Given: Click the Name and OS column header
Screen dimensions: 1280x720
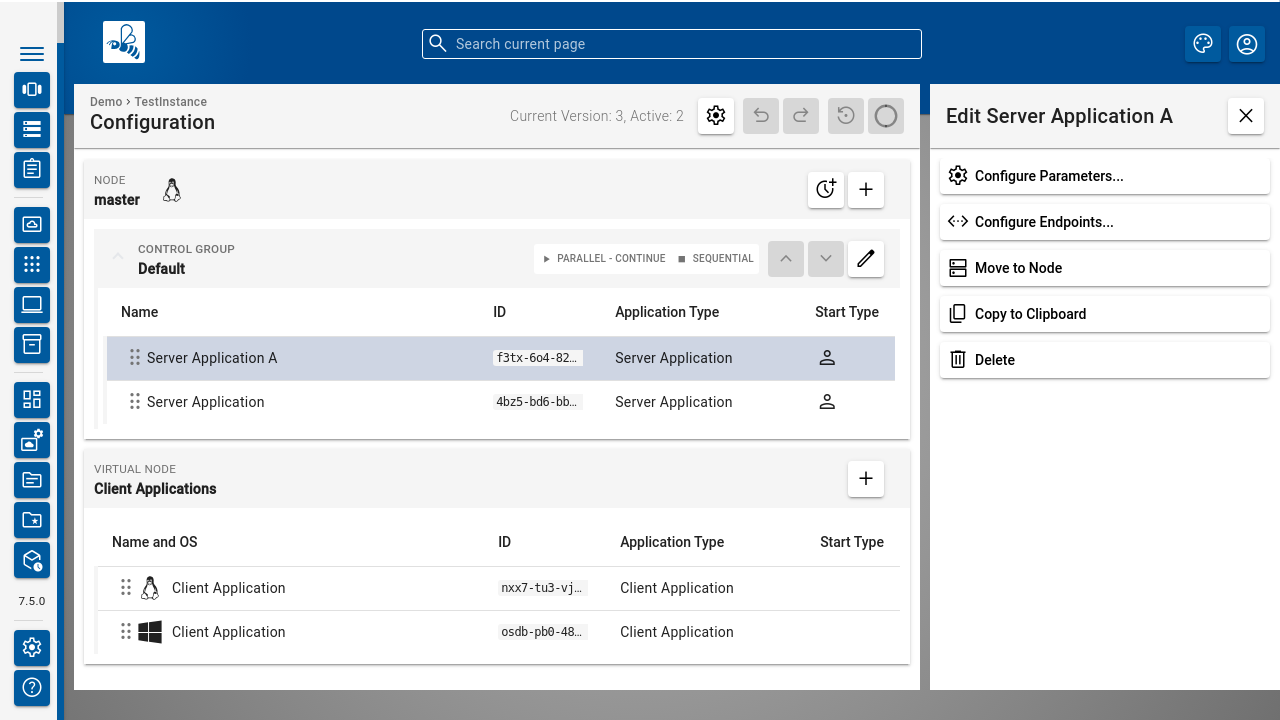Looking at the screenshot, I should click(155, 542).
